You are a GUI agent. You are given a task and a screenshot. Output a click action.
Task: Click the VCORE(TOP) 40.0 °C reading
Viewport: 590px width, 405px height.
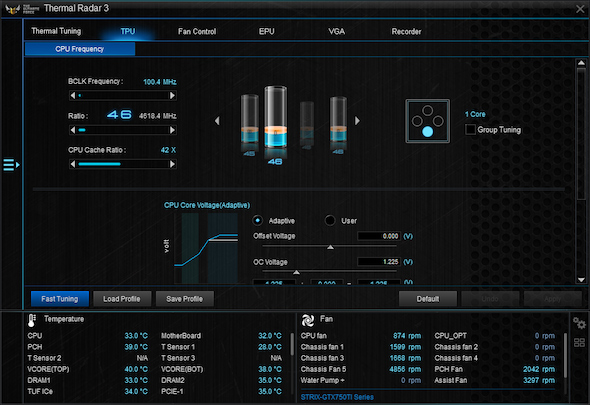click(x=136, y=369)
